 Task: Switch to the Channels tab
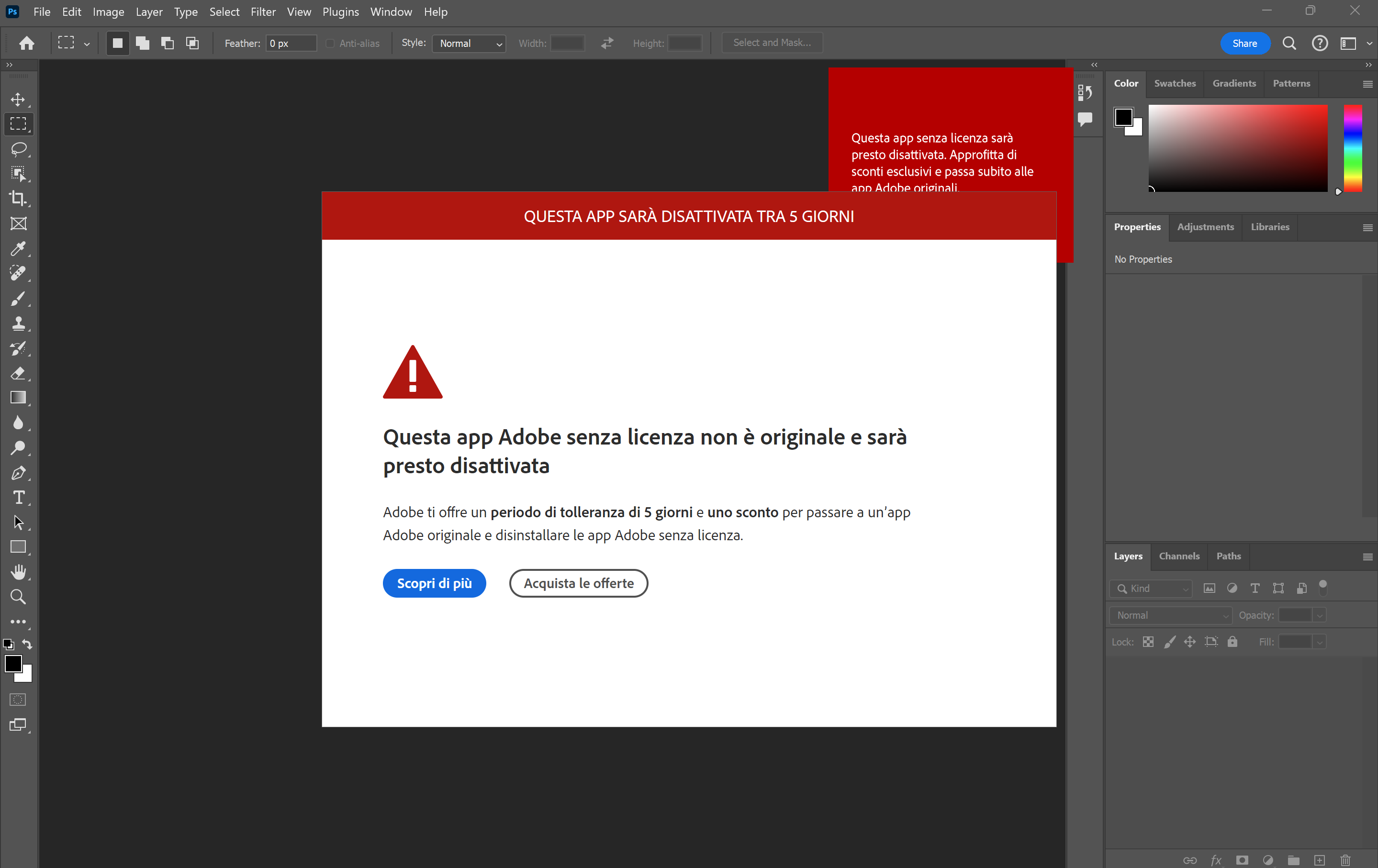coord(1179,556)
